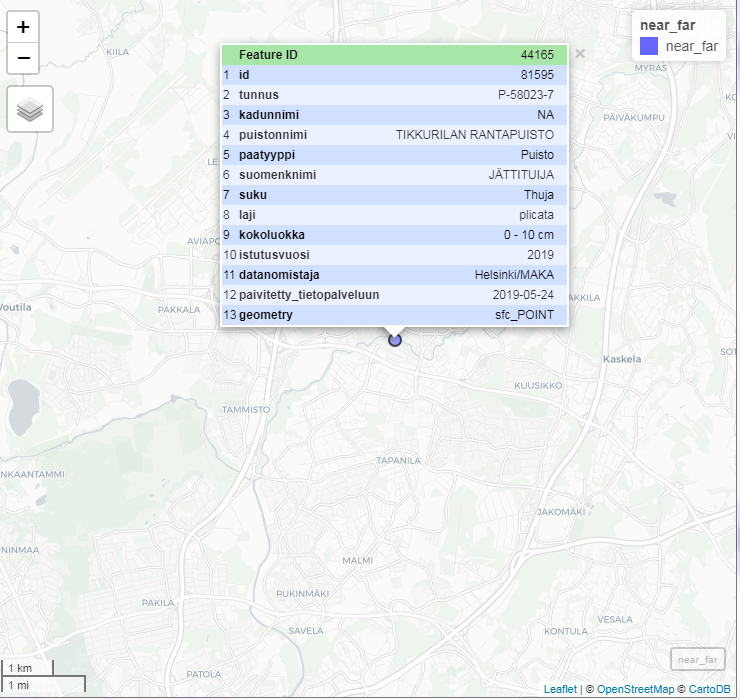This screenshot has height=700, width=740.
Task: Click the near_far legend color swatch
Action: point(648,45)
